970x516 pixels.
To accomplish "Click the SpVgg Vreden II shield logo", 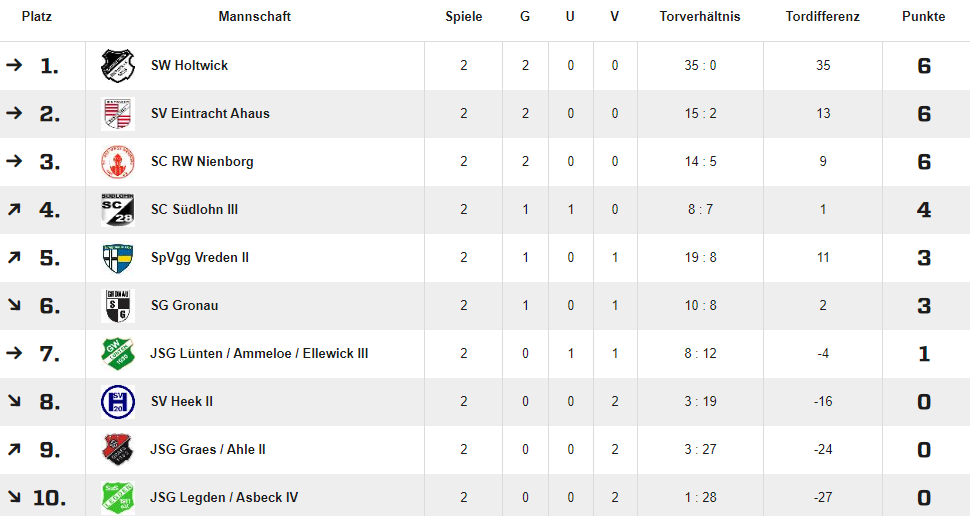I will click(118, 258).
